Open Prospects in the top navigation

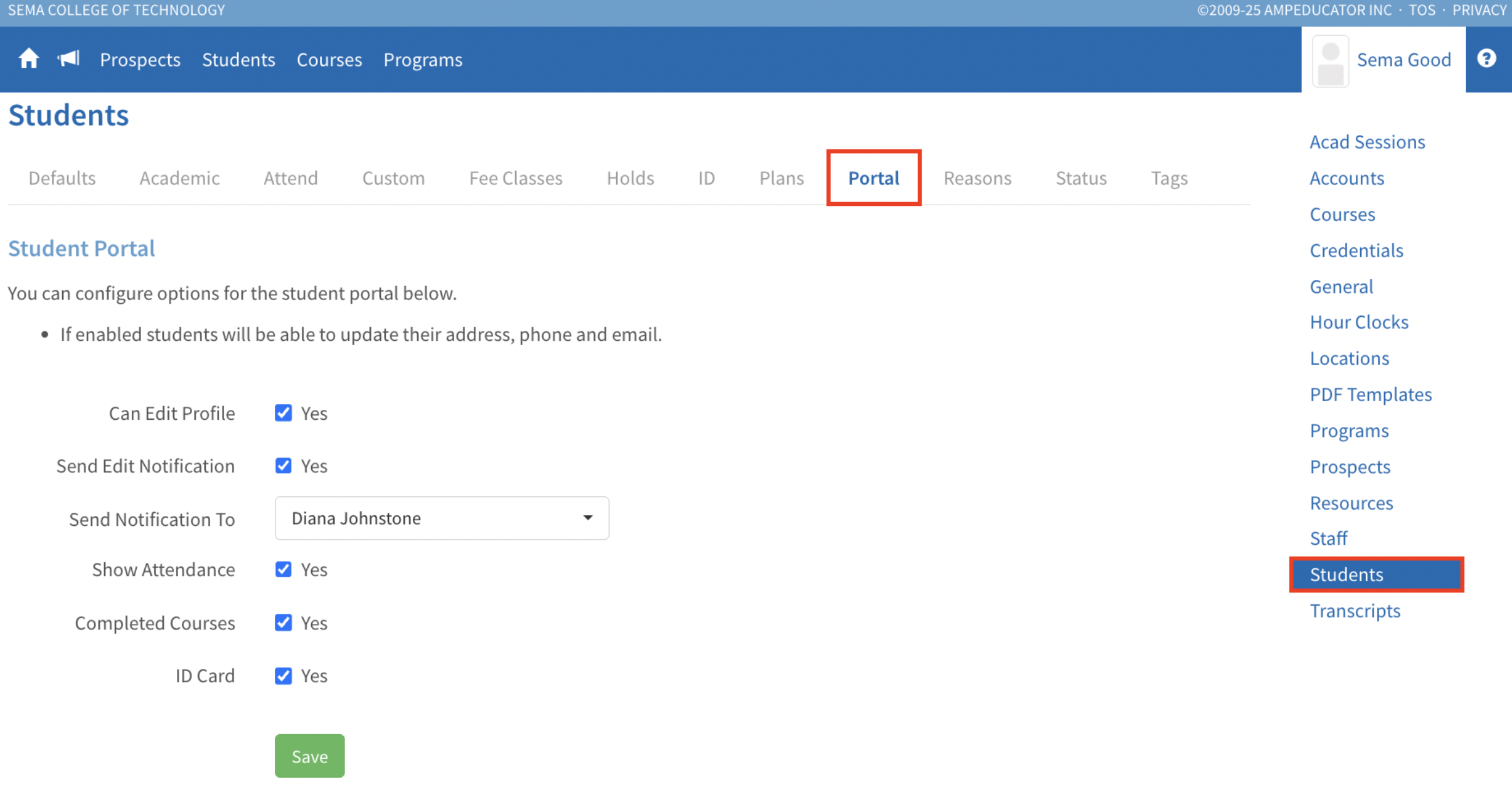140,60
